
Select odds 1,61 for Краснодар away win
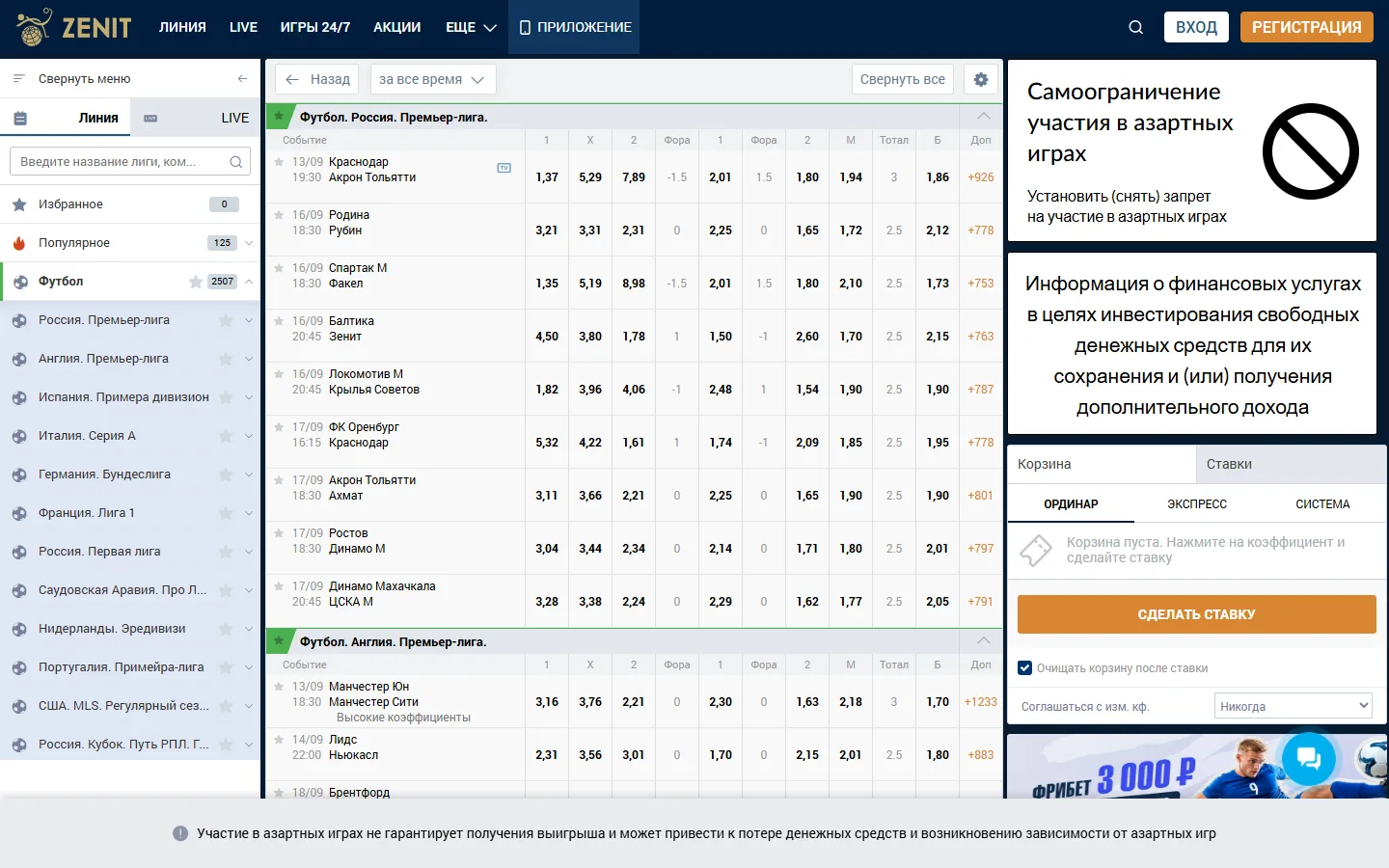coord(634,443)
